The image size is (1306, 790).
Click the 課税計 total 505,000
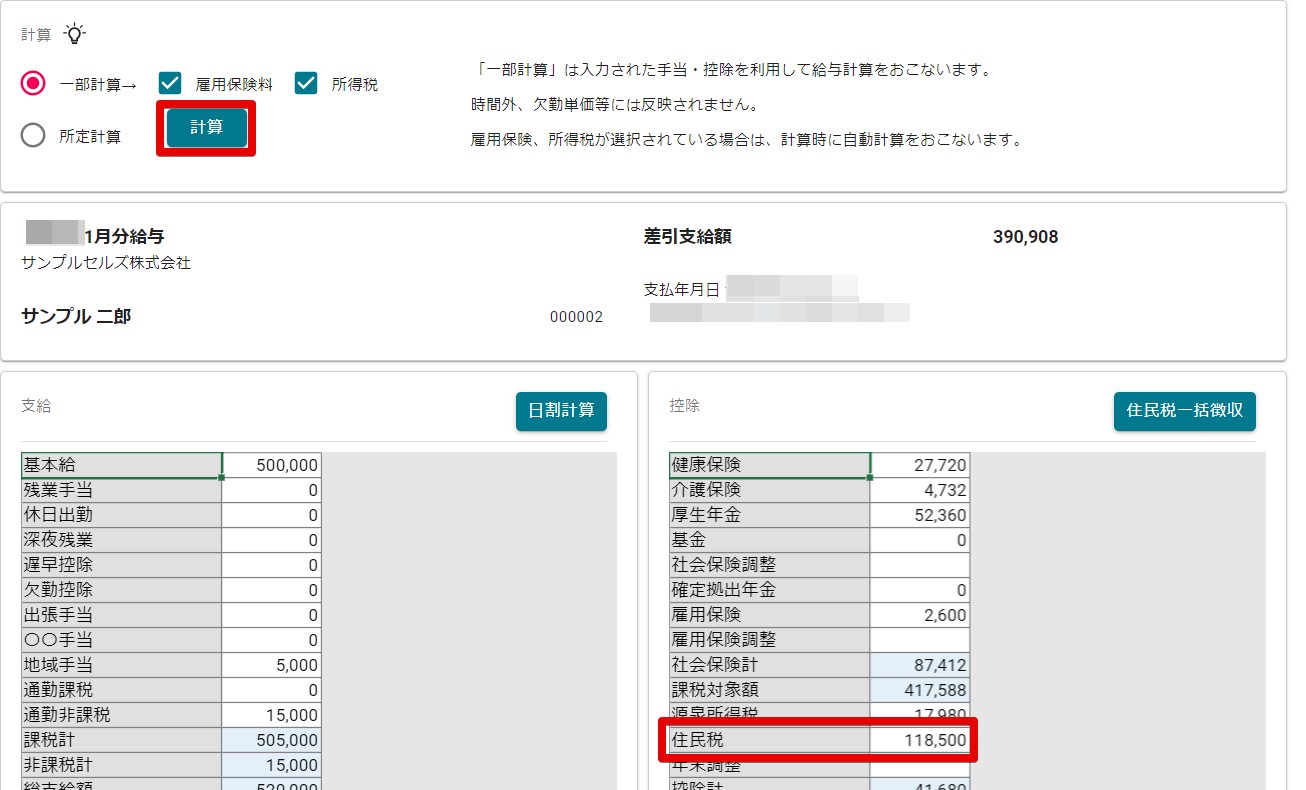(x=271, y=740)
